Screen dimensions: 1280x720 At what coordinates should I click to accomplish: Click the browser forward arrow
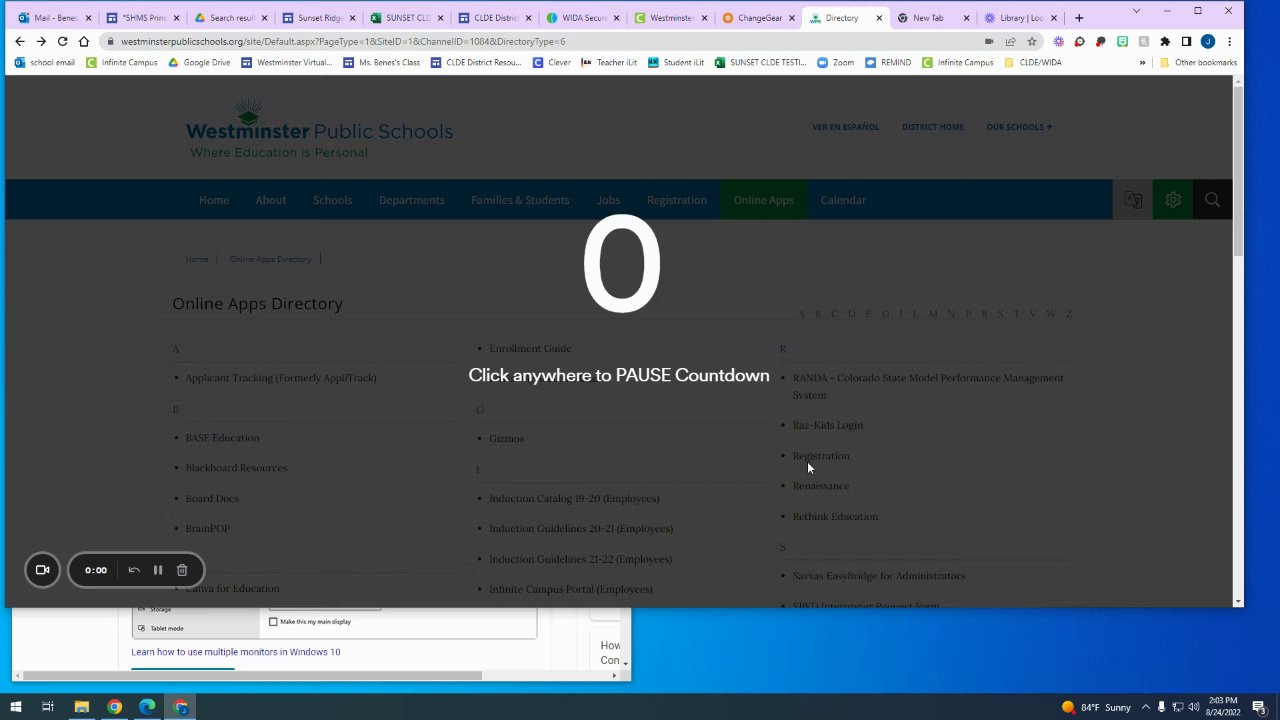pyautogui.click(x=41, y=41)
